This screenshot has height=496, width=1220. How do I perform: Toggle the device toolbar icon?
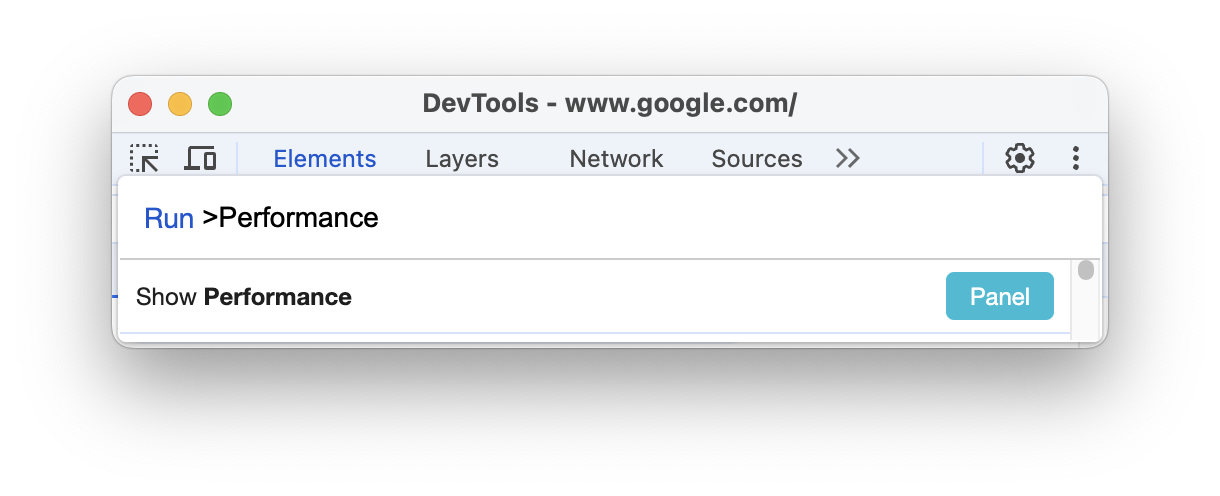click(x=201, y=158)
